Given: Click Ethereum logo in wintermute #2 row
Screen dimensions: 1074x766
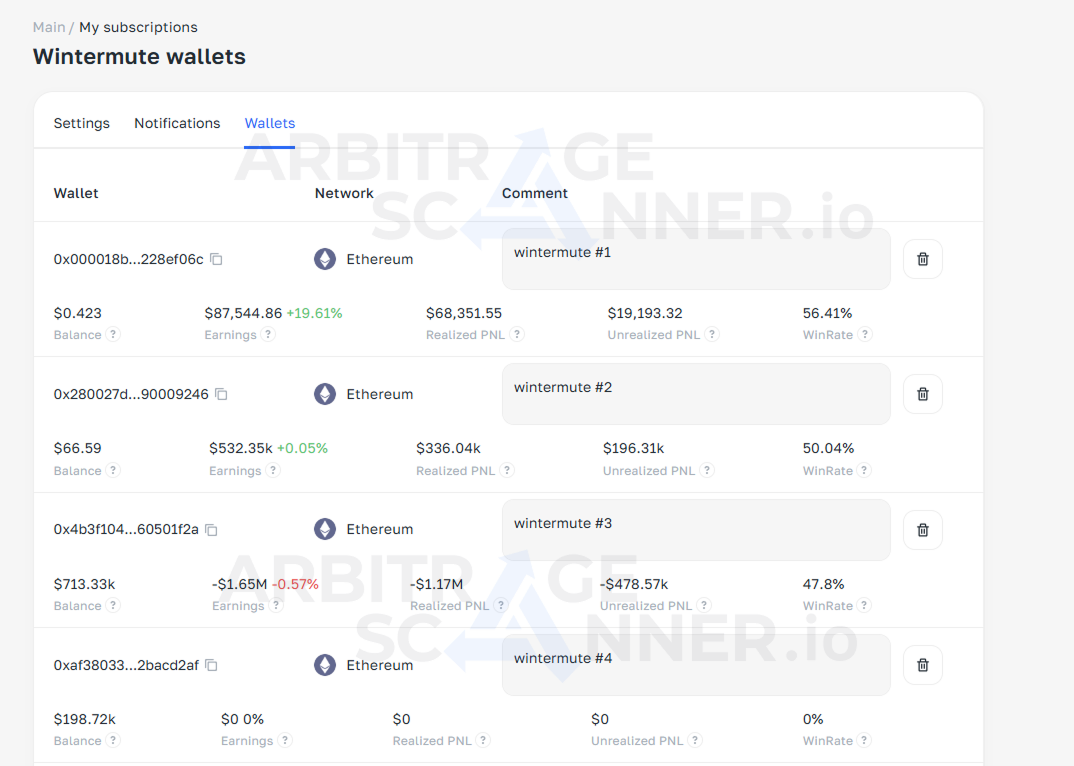Looking at the screenshot, I should click(325, 394).
